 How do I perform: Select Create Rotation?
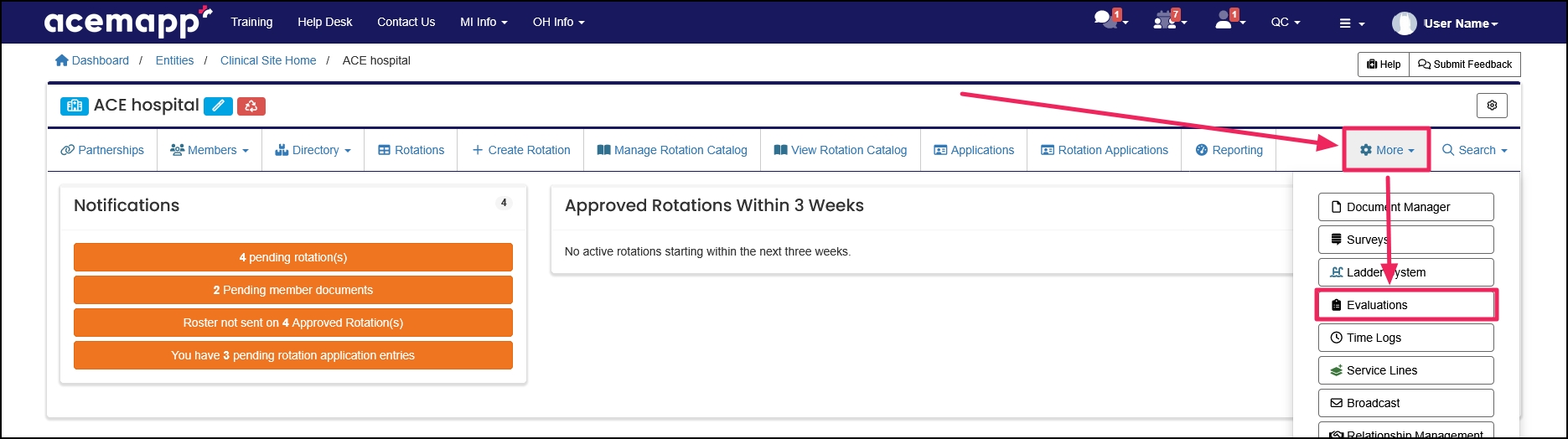click(520, 150)
